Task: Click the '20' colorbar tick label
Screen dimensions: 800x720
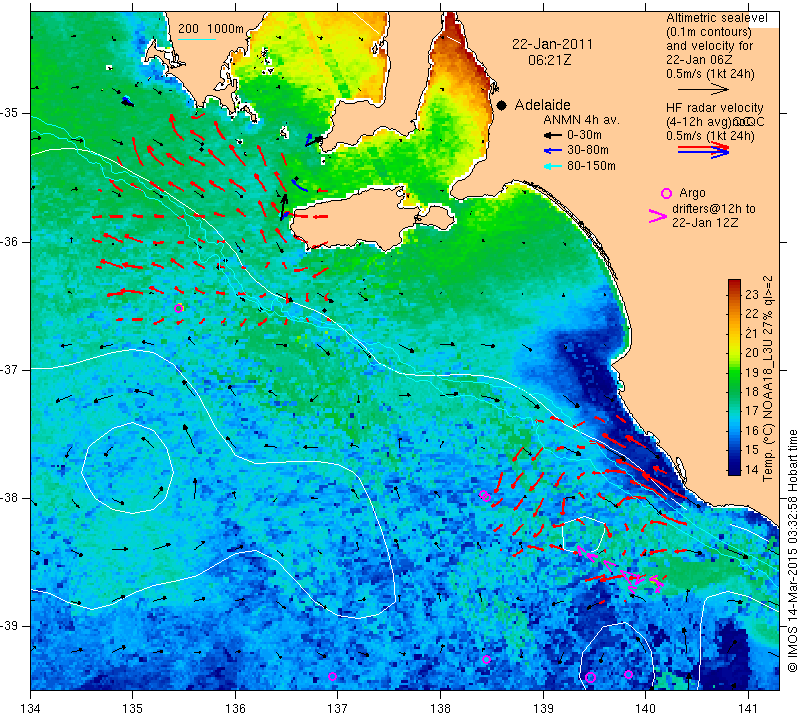Action: click(x=752, y=353)
